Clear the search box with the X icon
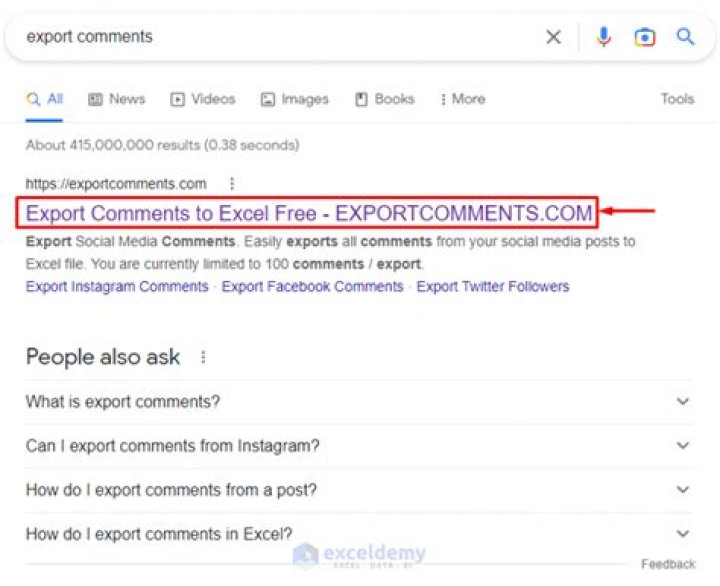Image resolution: width=720 pixels, height=586 pixels. click(x=553, y=37)
